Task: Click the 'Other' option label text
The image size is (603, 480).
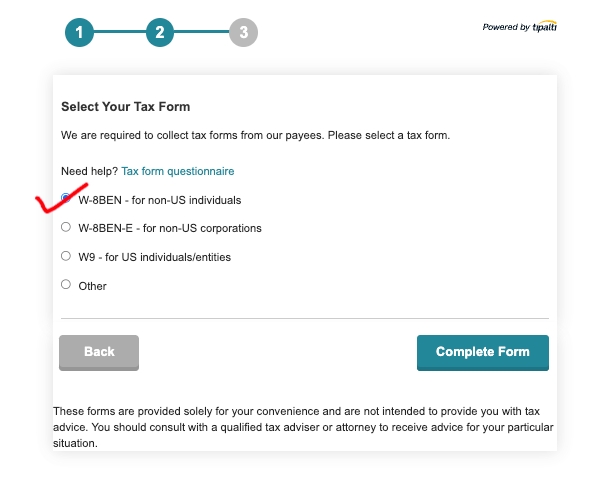Action: (x=92, y=286)
